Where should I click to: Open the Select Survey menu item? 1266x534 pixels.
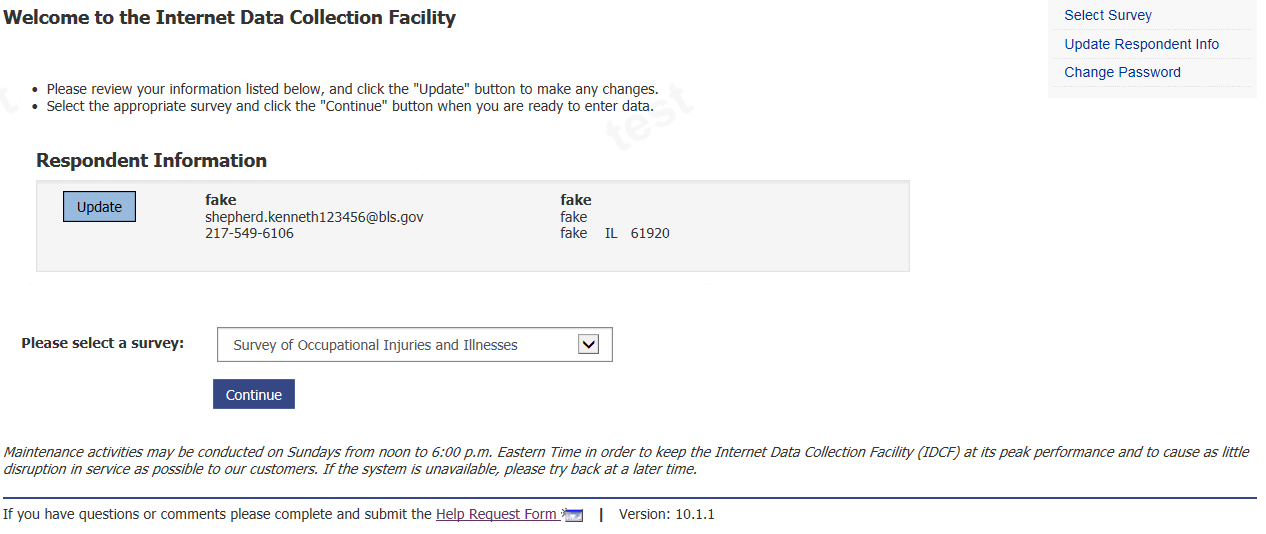pos(1107,15)
